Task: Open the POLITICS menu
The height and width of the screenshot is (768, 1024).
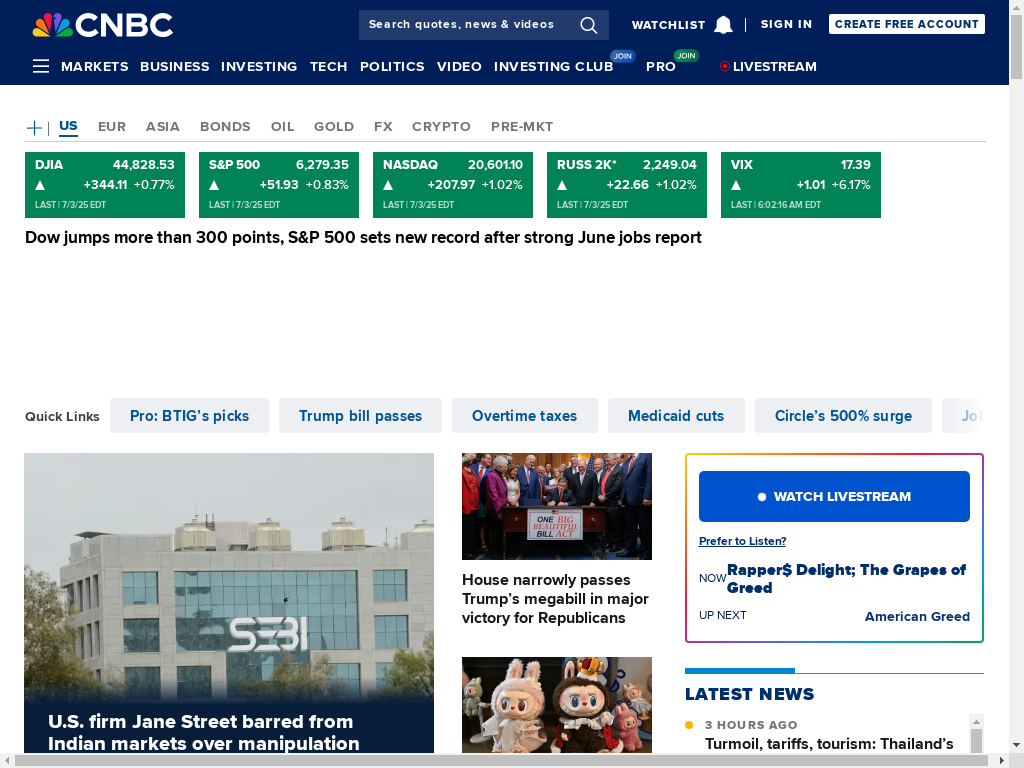Action: [x=392, y=67]
